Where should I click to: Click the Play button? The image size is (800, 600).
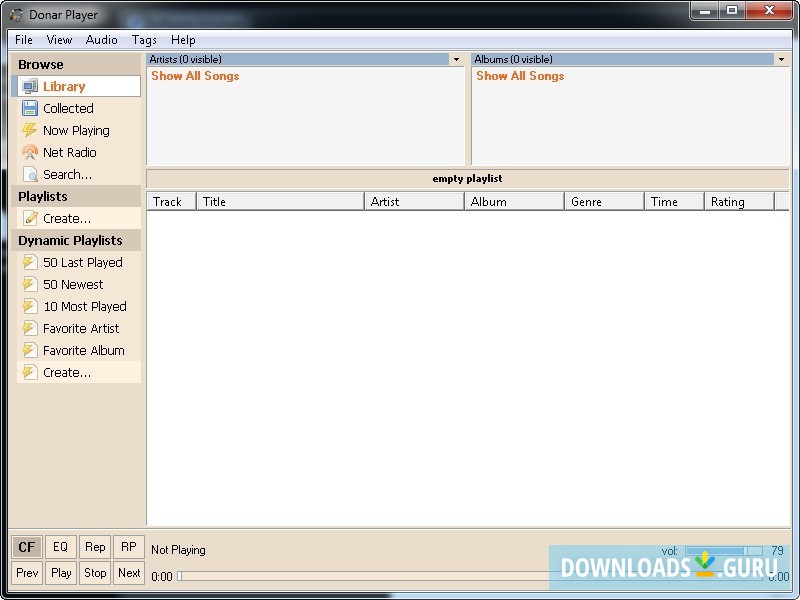(60, 573)
